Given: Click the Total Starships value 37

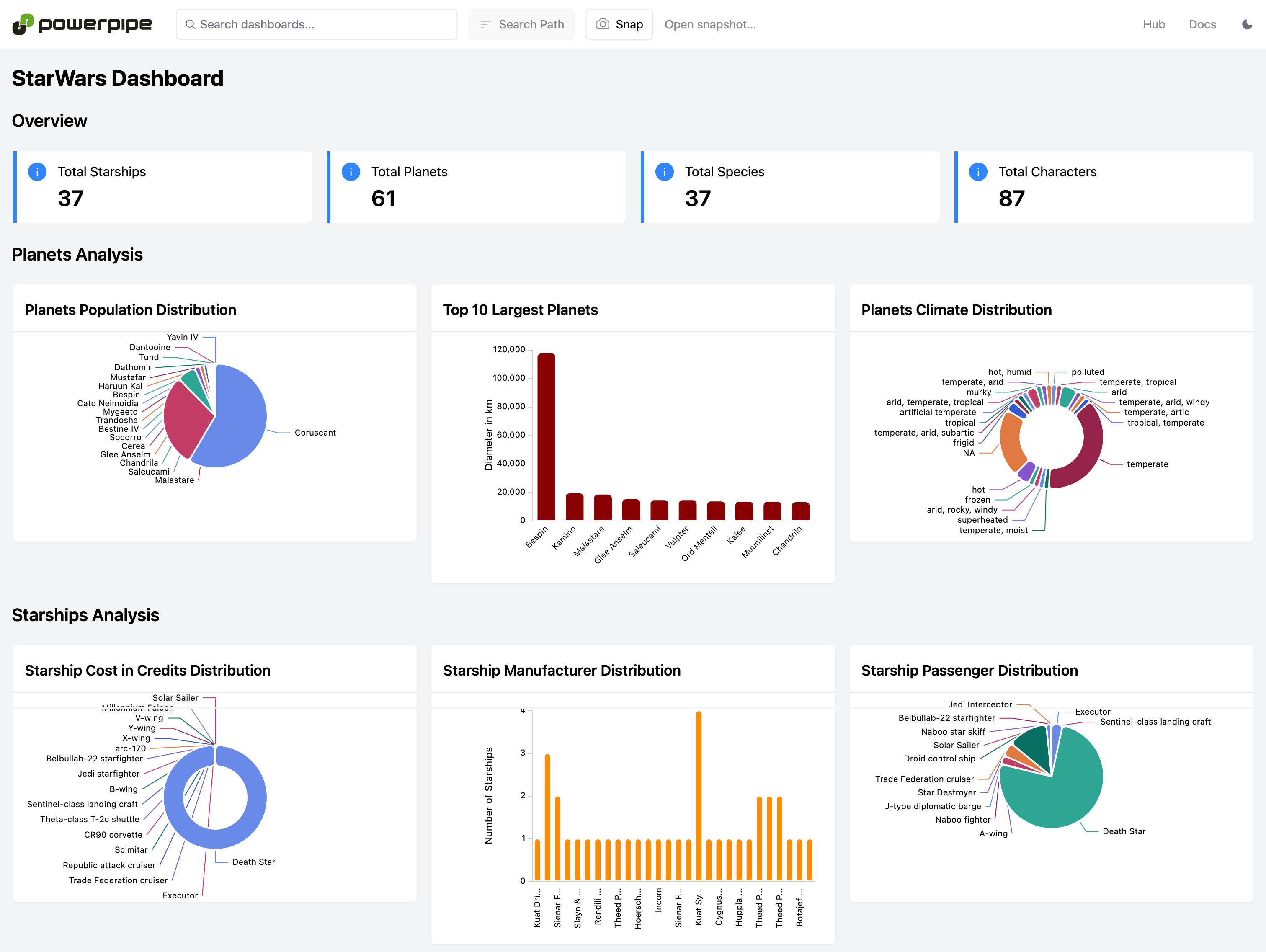Looking at the screenshot, I should point(71,199).
